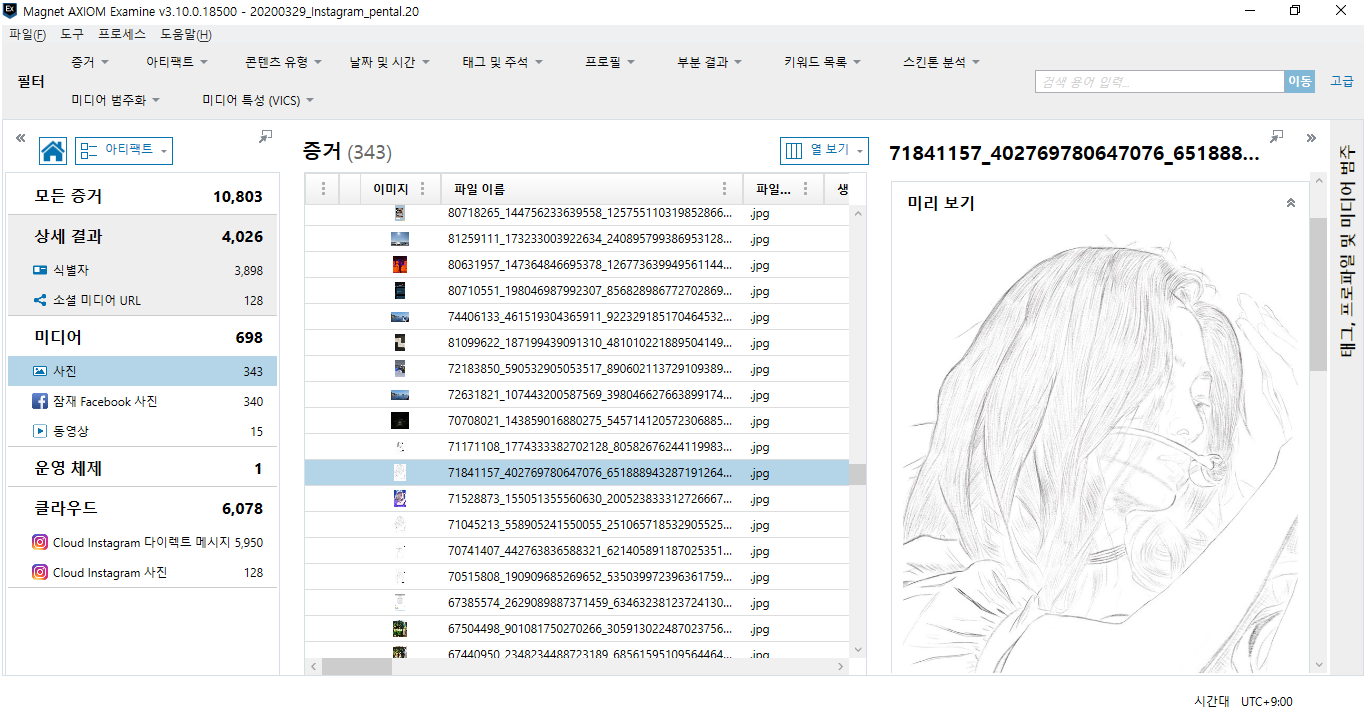Image resolution: width=1366 pixels, height=728 pixels.
Task: Click Instagram icon beside Cloud Instagram 사진
Action: pyautogui.click(x=40, y=572)
